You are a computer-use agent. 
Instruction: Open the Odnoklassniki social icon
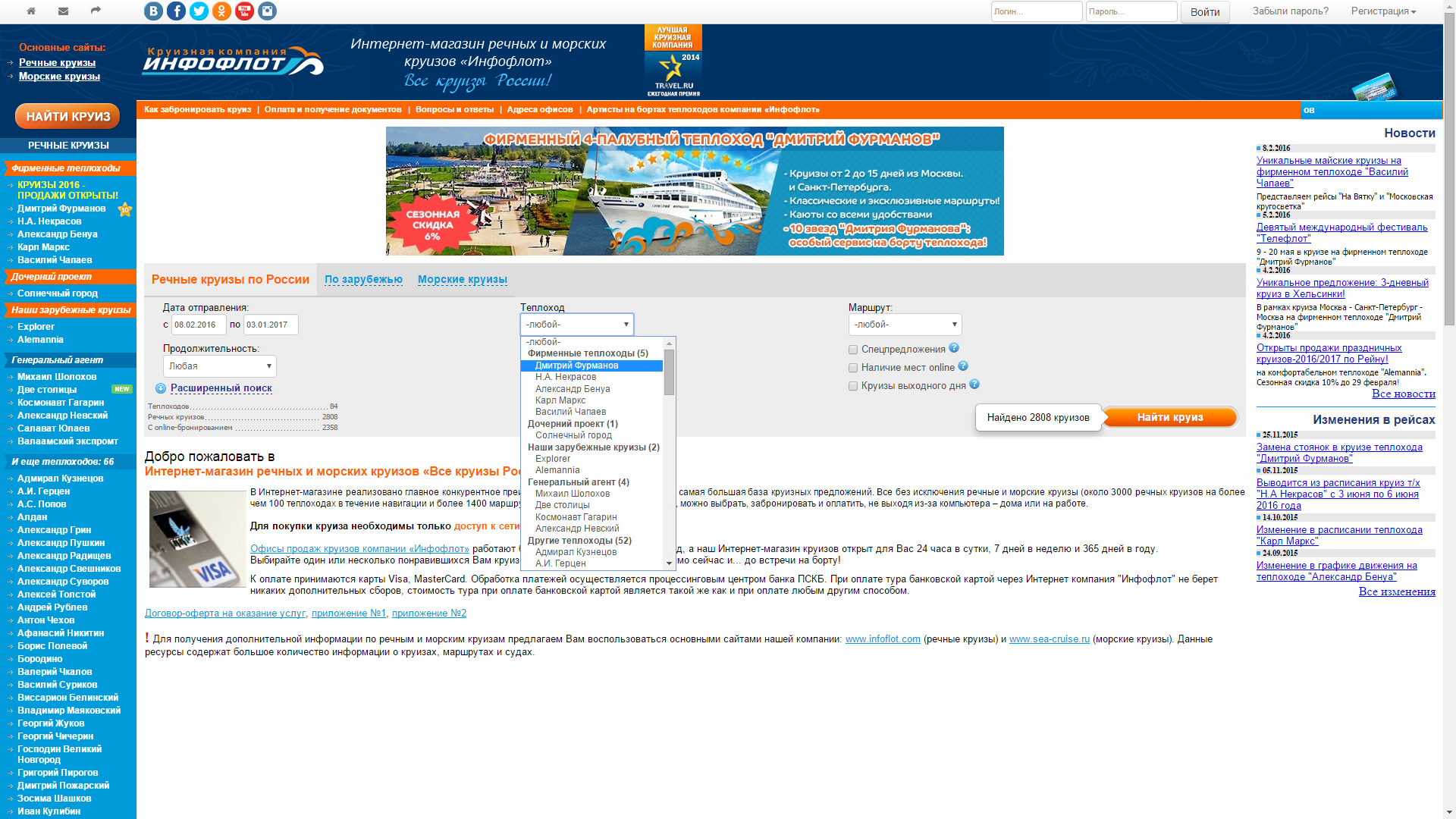(x=221, y=11)
